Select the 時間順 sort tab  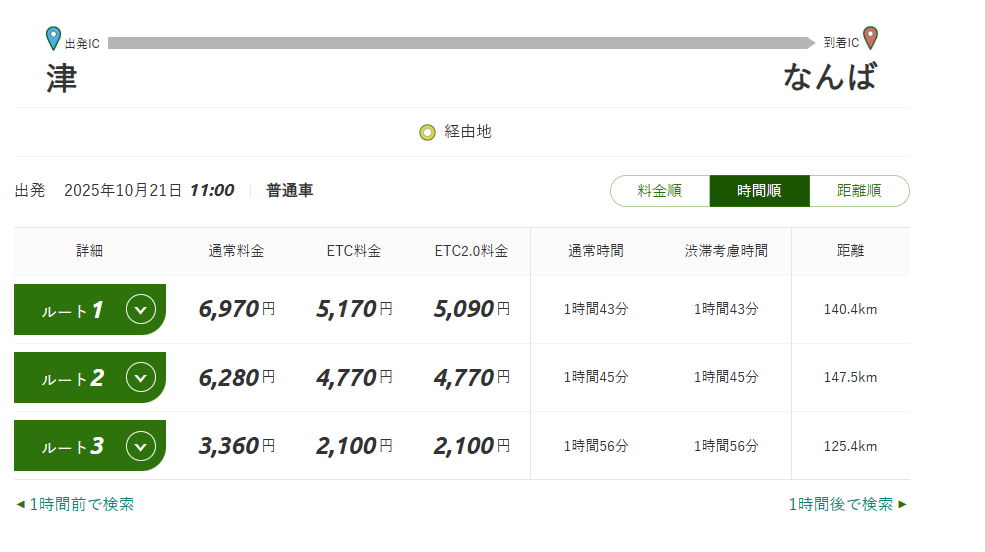click(759, 191)
